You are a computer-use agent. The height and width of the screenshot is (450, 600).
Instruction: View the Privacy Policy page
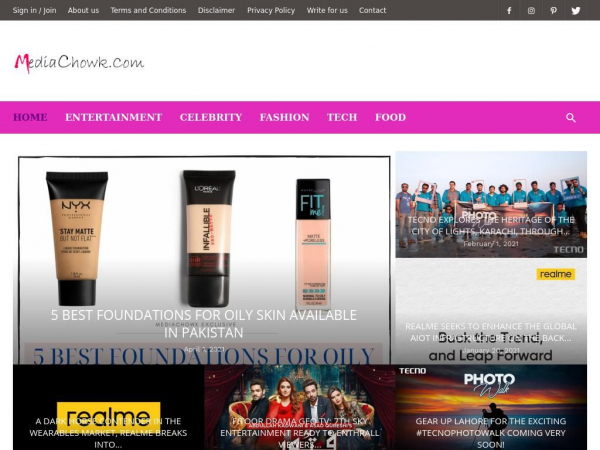[x=271, y=10]
